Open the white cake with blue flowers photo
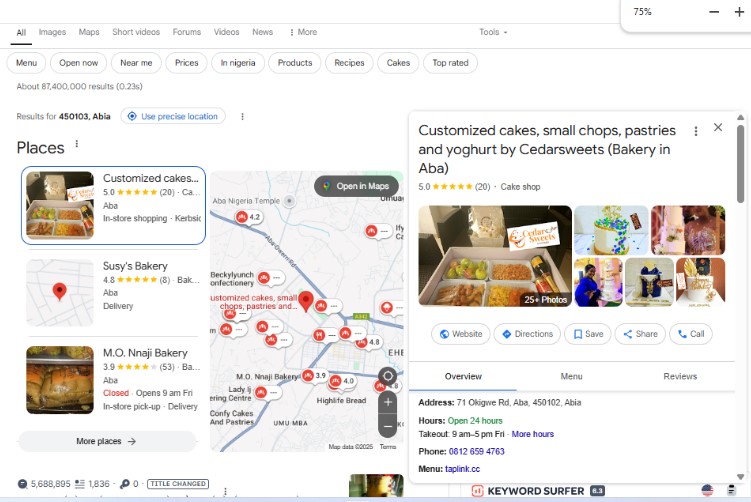The image size is (751, 502). click(611, 230)
